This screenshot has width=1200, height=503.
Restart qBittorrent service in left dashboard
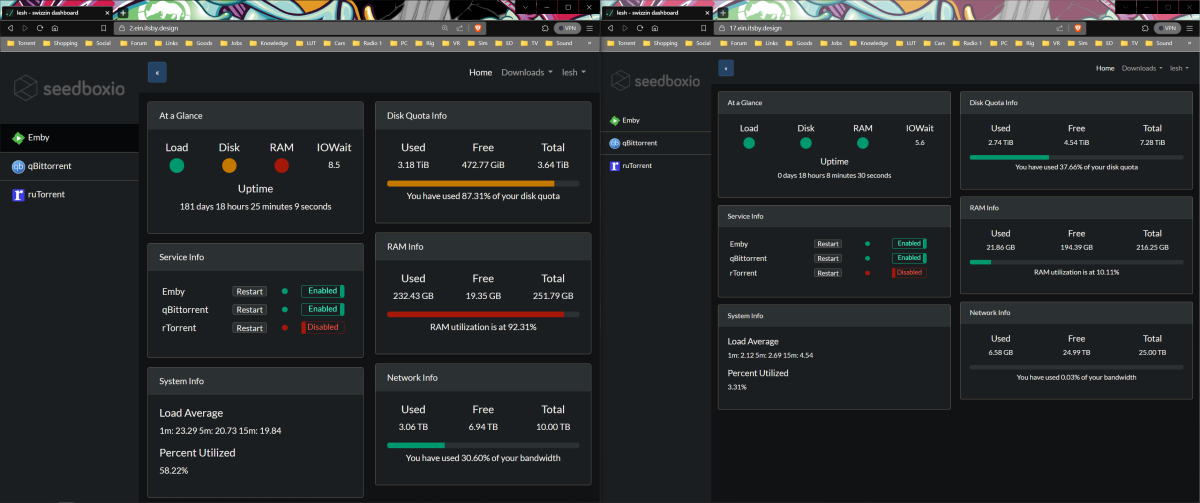[250, 310]
